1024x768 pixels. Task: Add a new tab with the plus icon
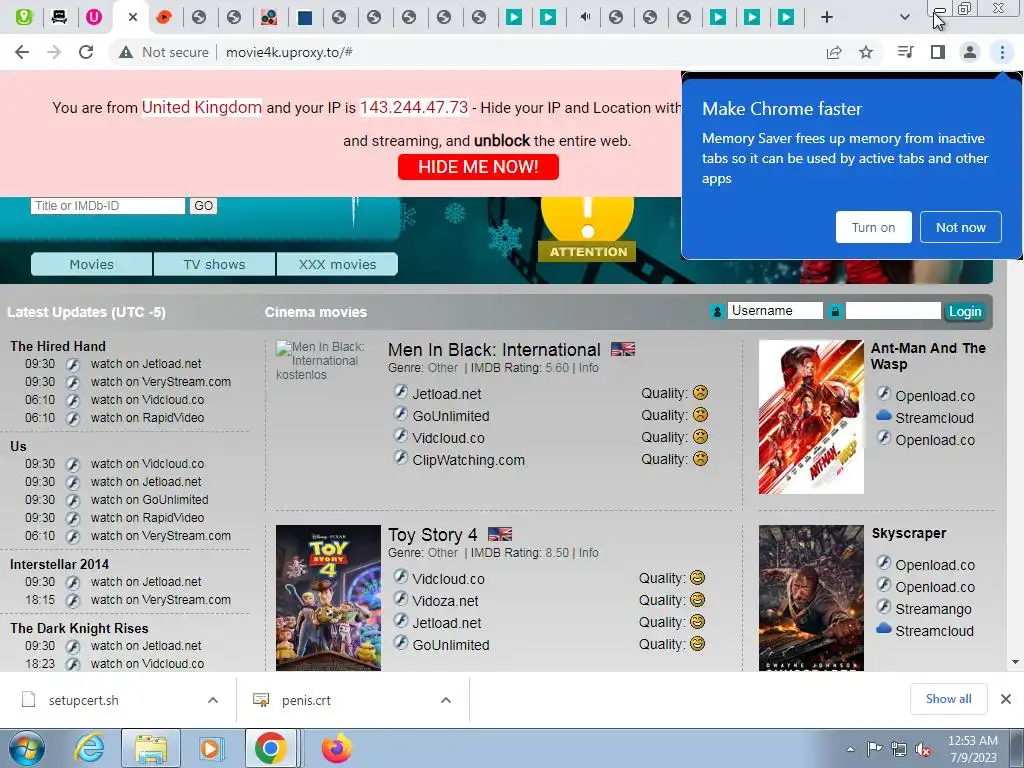click(x=827, y=18)
